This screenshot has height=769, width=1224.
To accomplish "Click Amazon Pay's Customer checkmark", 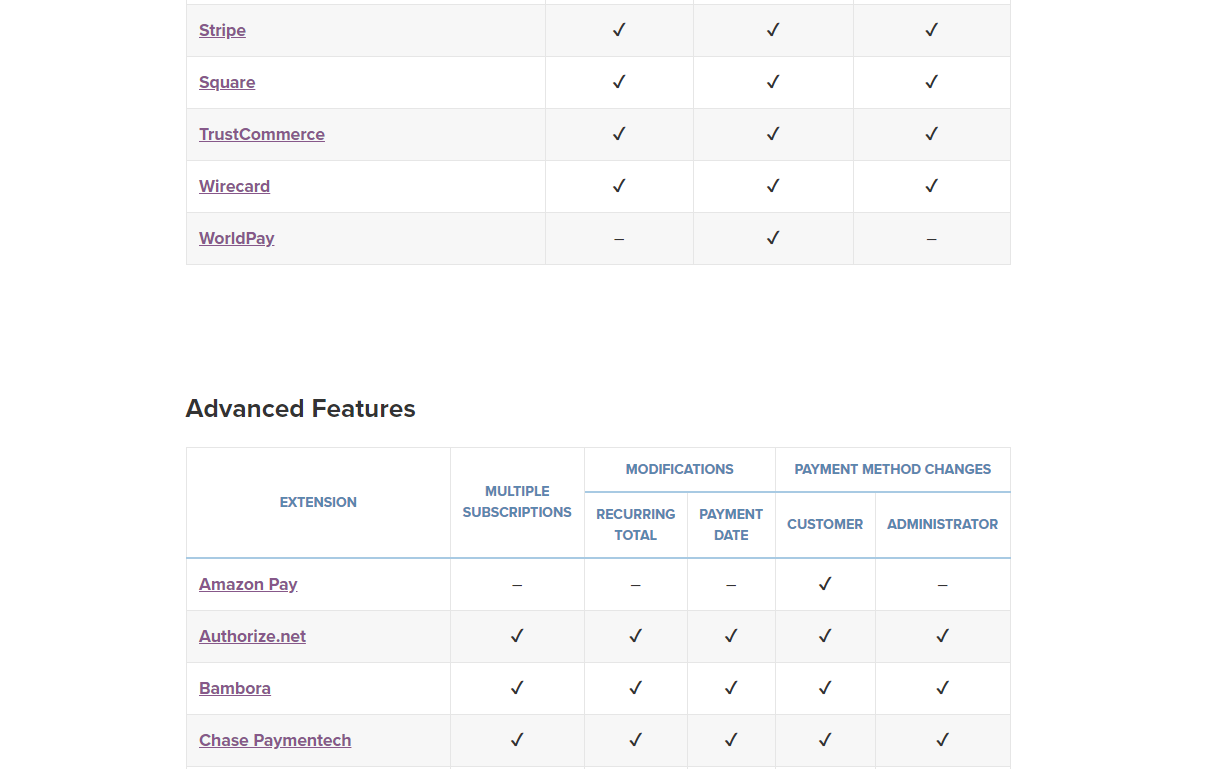I will point(825,584).
